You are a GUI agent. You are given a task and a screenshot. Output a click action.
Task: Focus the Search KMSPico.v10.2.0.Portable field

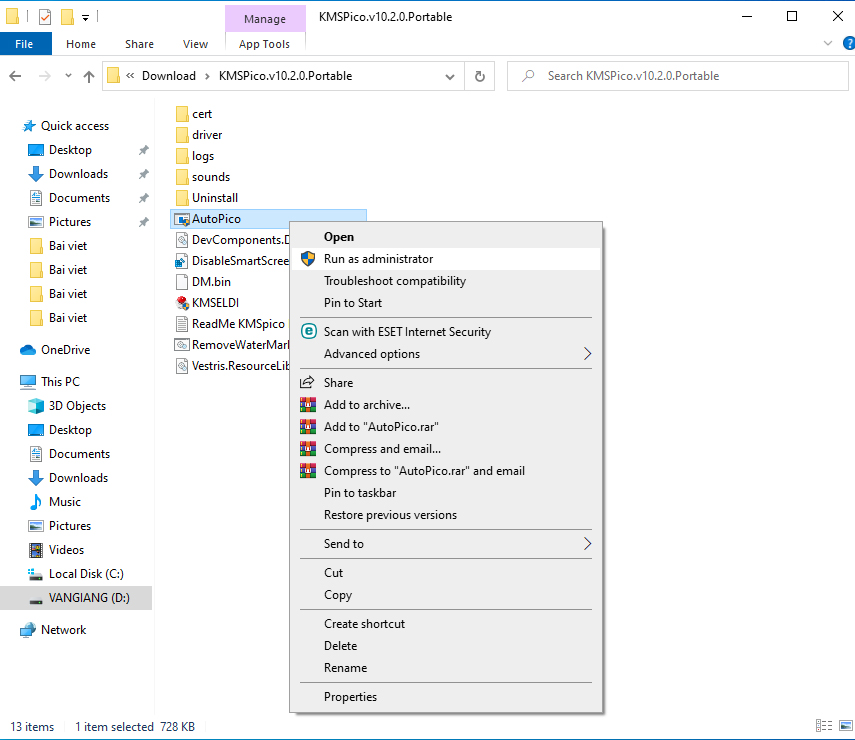click(x=678, y=76)
